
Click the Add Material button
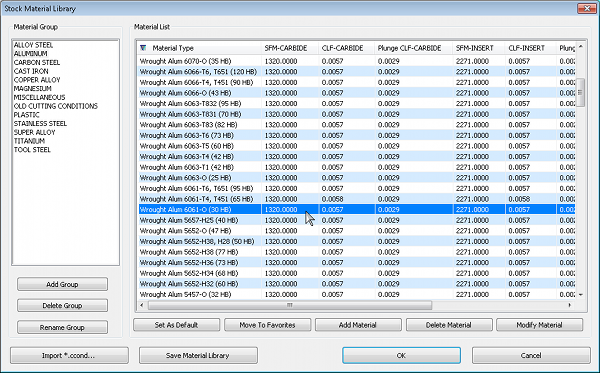tap(358, 325)
